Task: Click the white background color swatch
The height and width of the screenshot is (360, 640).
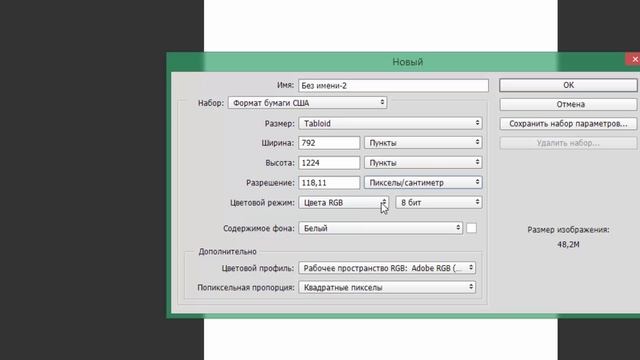Action: pos(471,228)
